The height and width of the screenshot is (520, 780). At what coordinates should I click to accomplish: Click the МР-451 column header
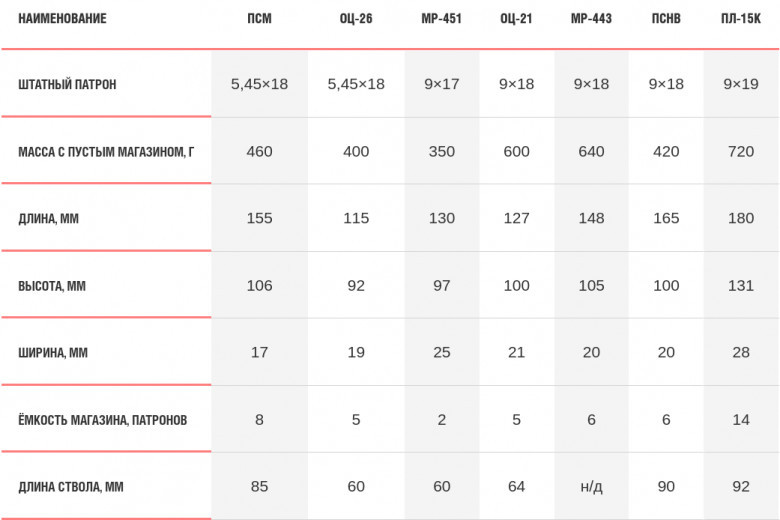tap(441, 19)
